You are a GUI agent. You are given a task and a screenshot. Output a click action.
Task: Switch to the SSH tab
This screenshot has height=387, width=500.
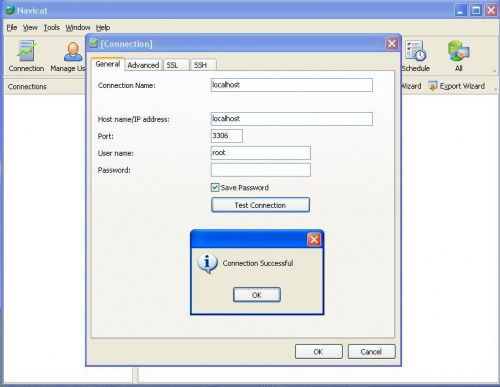[203, 65]
